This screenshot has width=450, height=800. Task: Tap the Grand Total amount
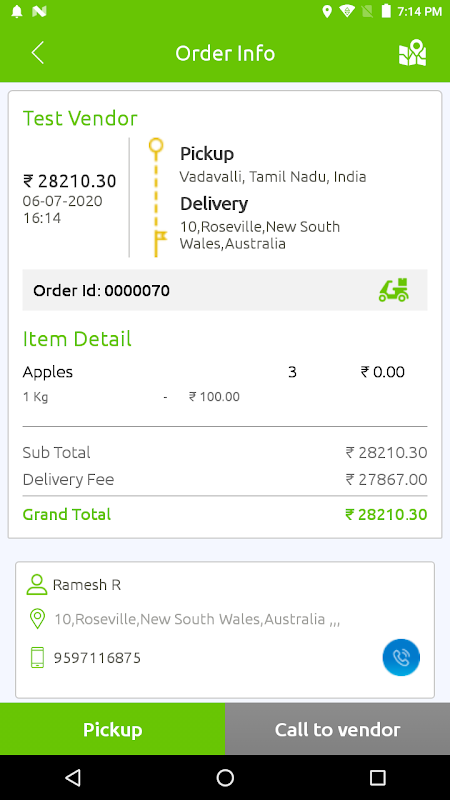coord(386,514)
